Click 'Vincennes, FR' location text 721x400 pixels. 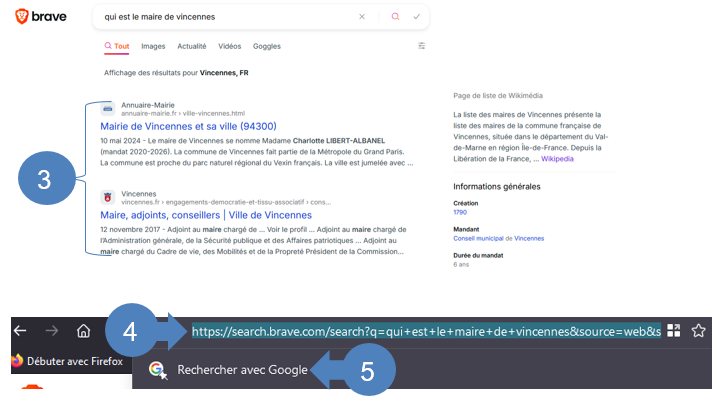coord(224,73)
